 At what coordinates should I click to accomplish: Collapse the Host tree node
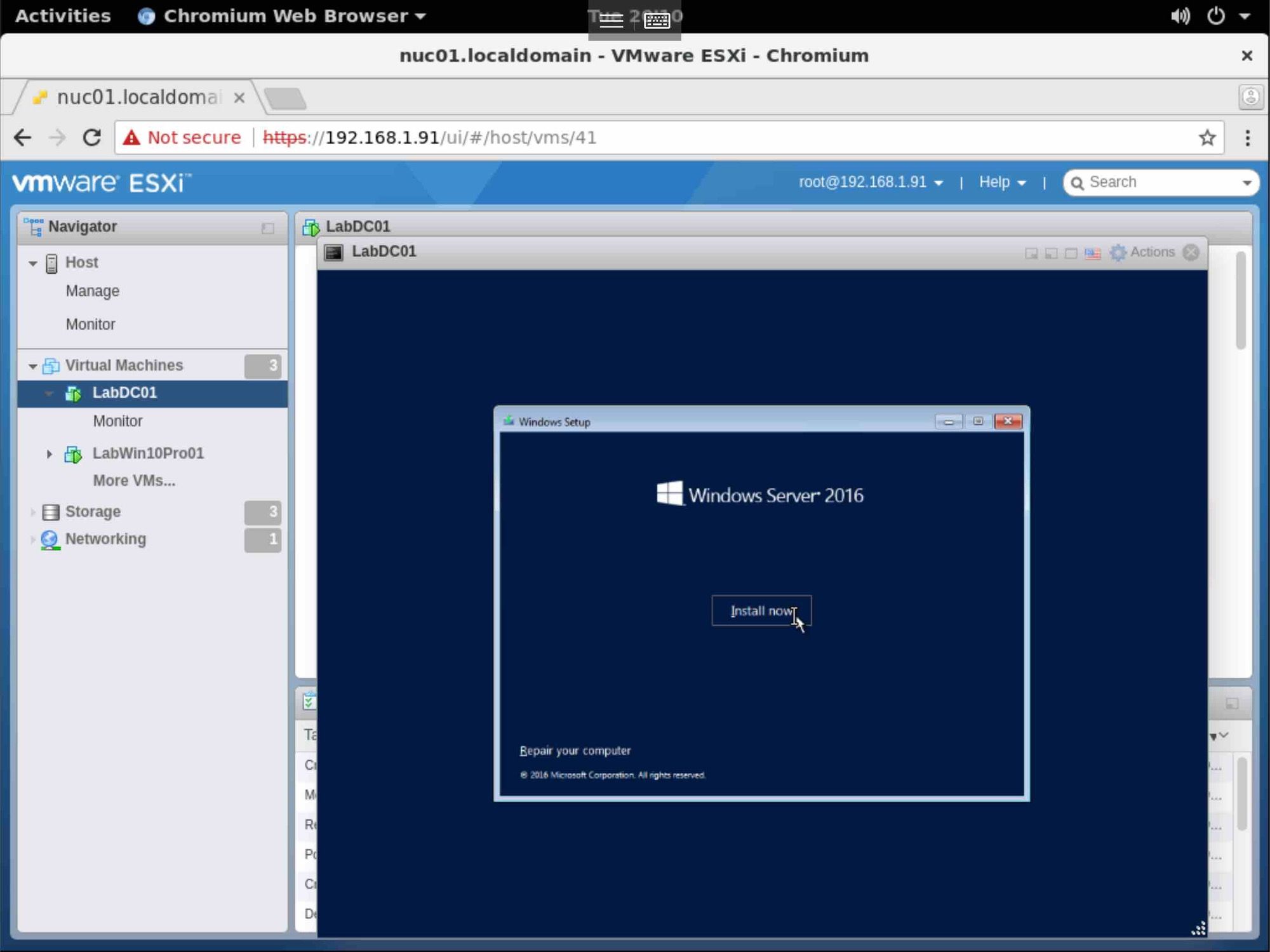32,263
